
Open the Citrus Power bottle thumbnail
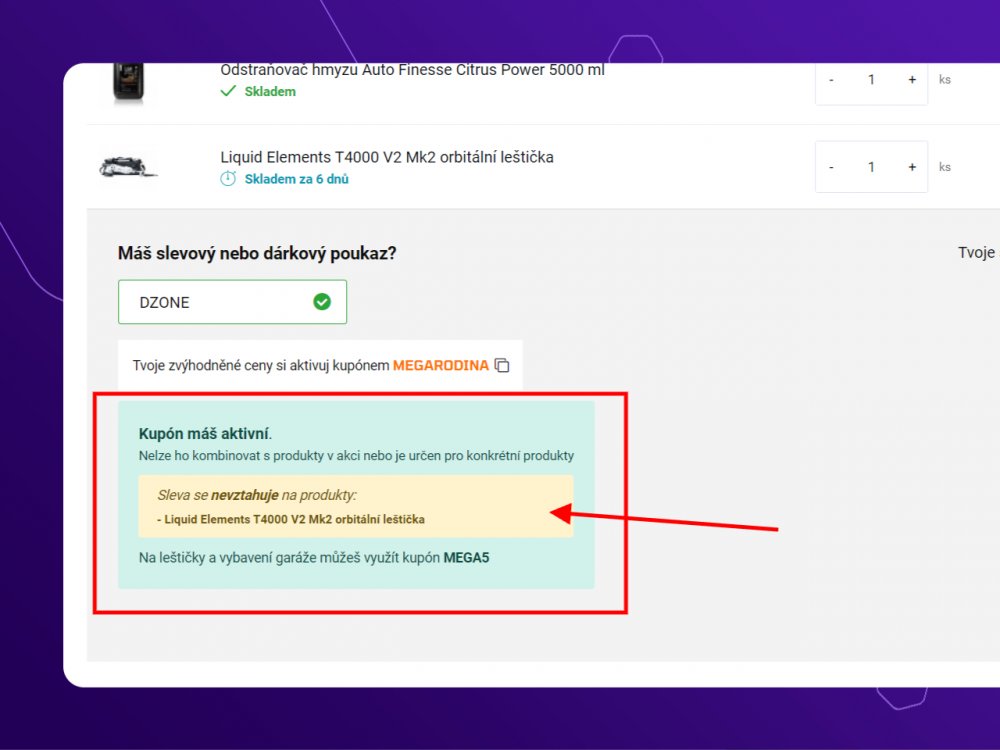[128, 82]
